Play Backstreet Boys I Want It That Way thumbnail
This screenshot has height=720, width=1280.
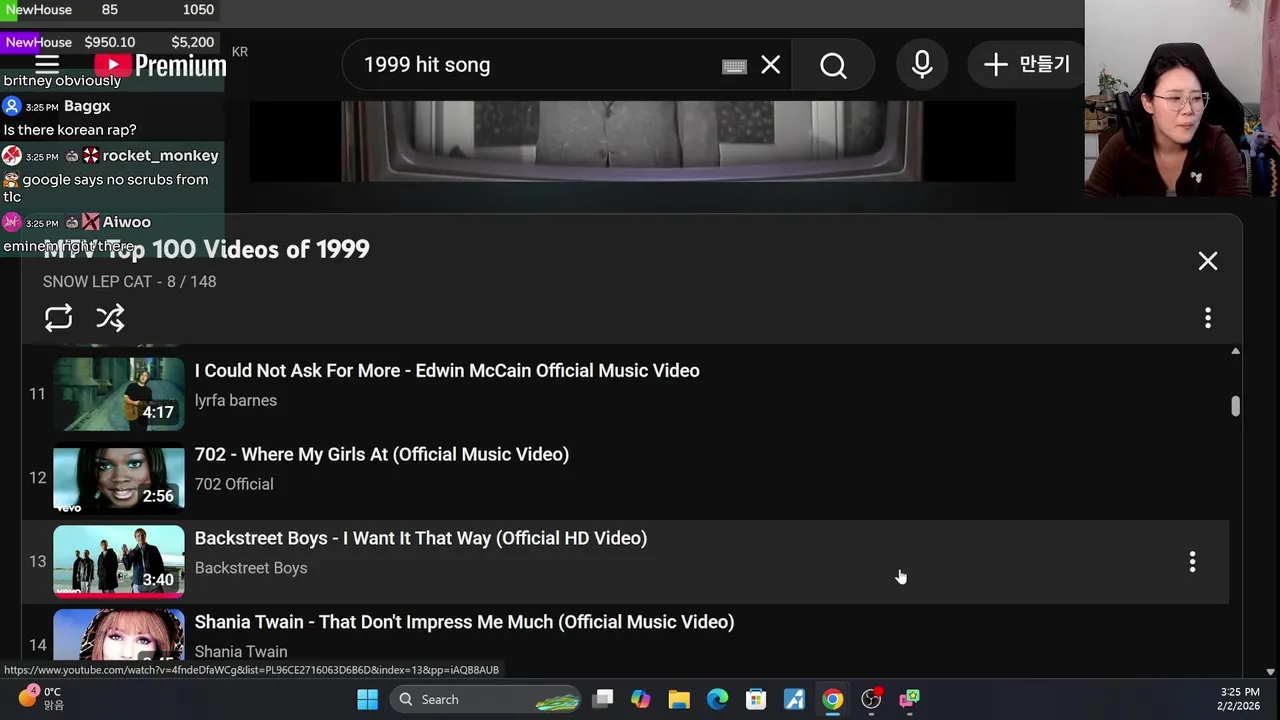pyautogui.click(x=119, y=562)
